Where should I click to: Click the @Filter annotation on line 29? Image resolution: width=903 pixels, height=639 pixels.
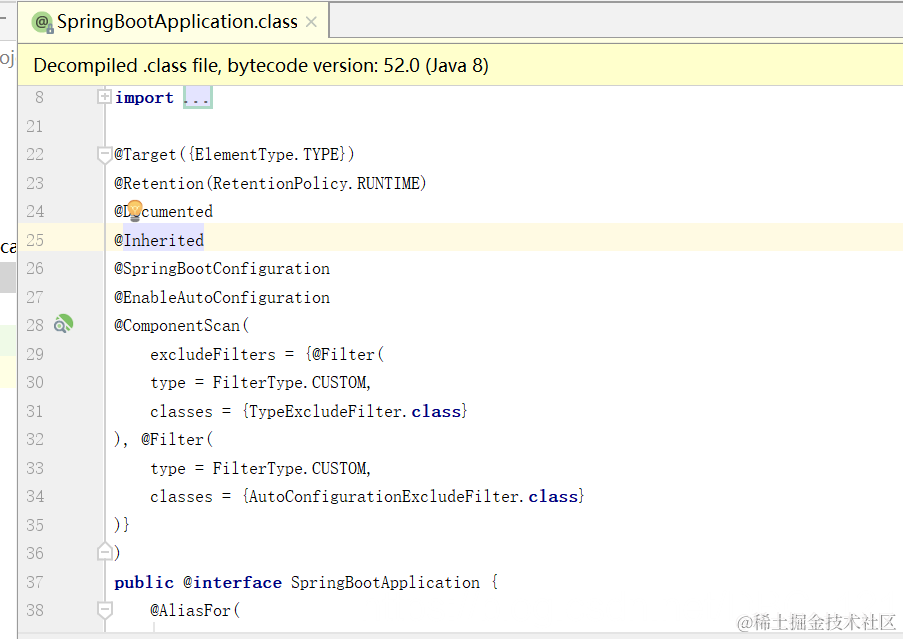(x=343, y=355)
